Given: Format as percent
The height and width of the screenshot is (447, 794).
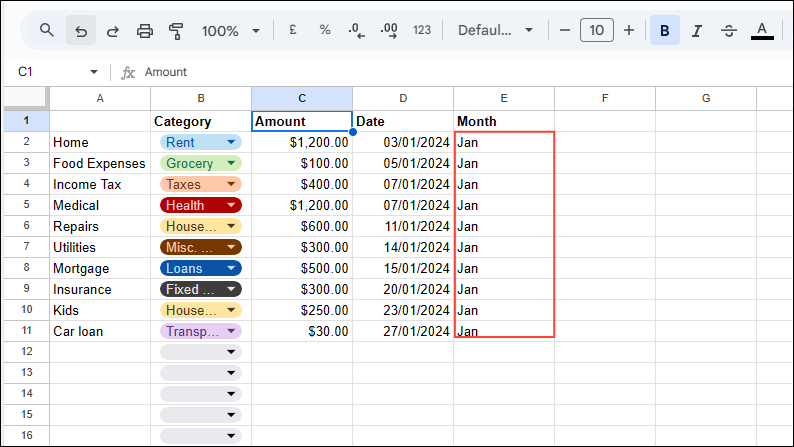Looking at the screenshot, I should click(325, 30).
